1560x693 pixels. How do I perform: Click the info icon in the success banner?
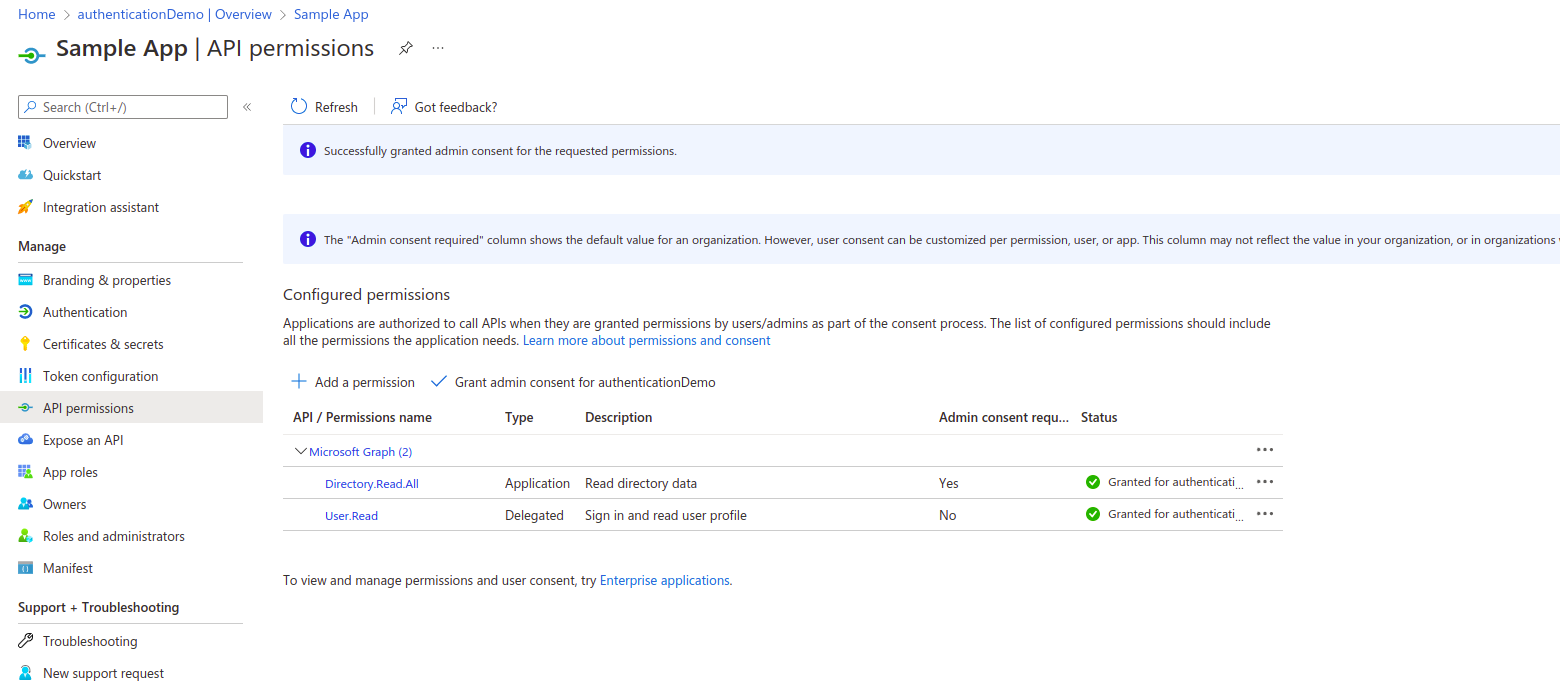point(308,151)
